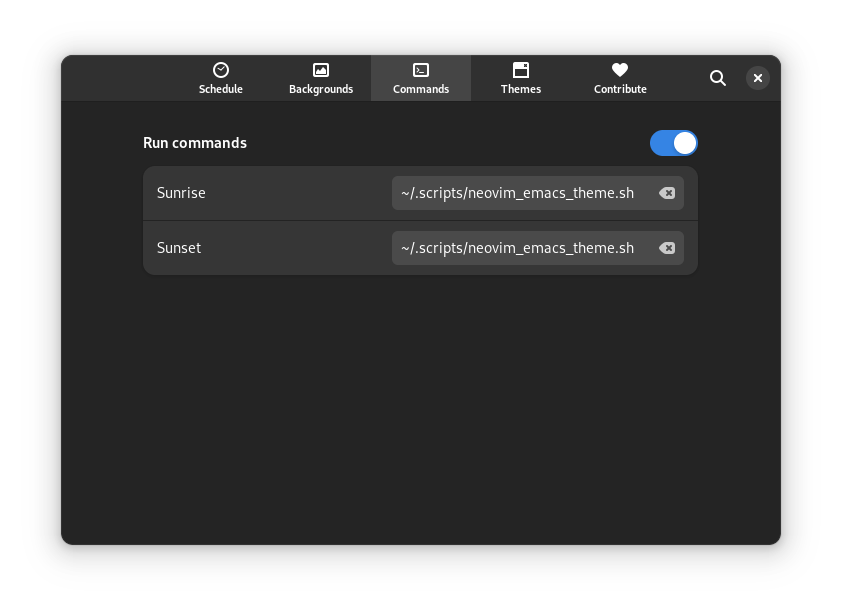Click the Sunset row label
Screen dimensions: 842x612
coord(179,248)
